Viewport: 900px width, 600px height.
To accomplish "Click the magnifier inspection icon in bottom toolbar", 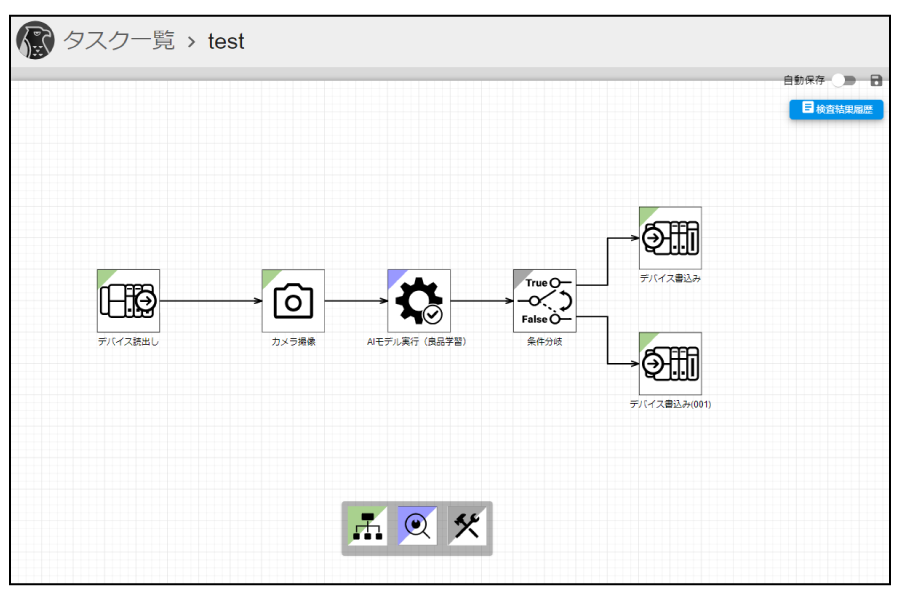I will tap(417, 526).
